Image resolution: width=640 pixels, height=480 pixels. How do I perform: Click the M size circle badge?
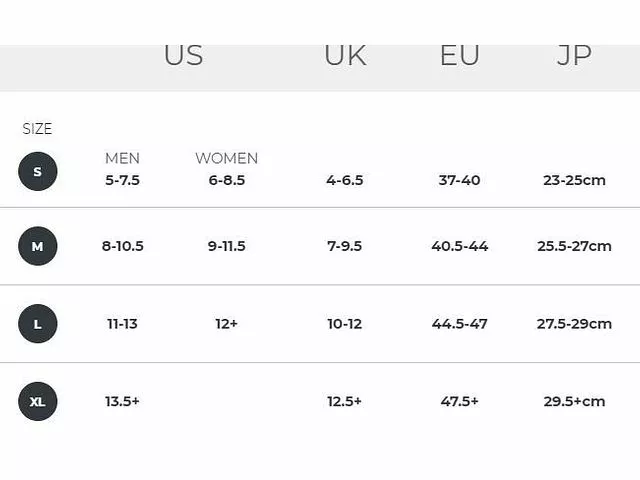[38, 246]
